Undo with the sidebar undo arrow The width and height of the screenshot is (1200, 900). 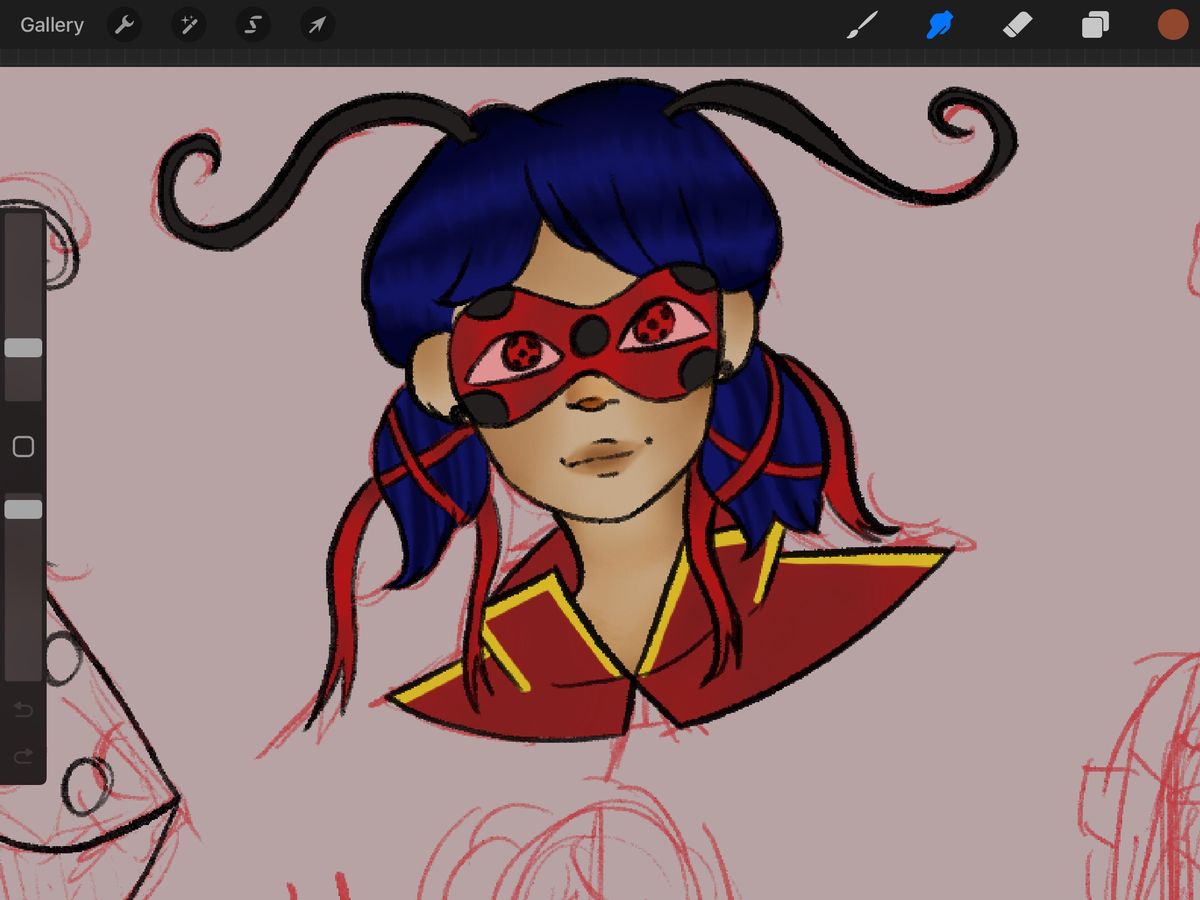tap(23, 710)
